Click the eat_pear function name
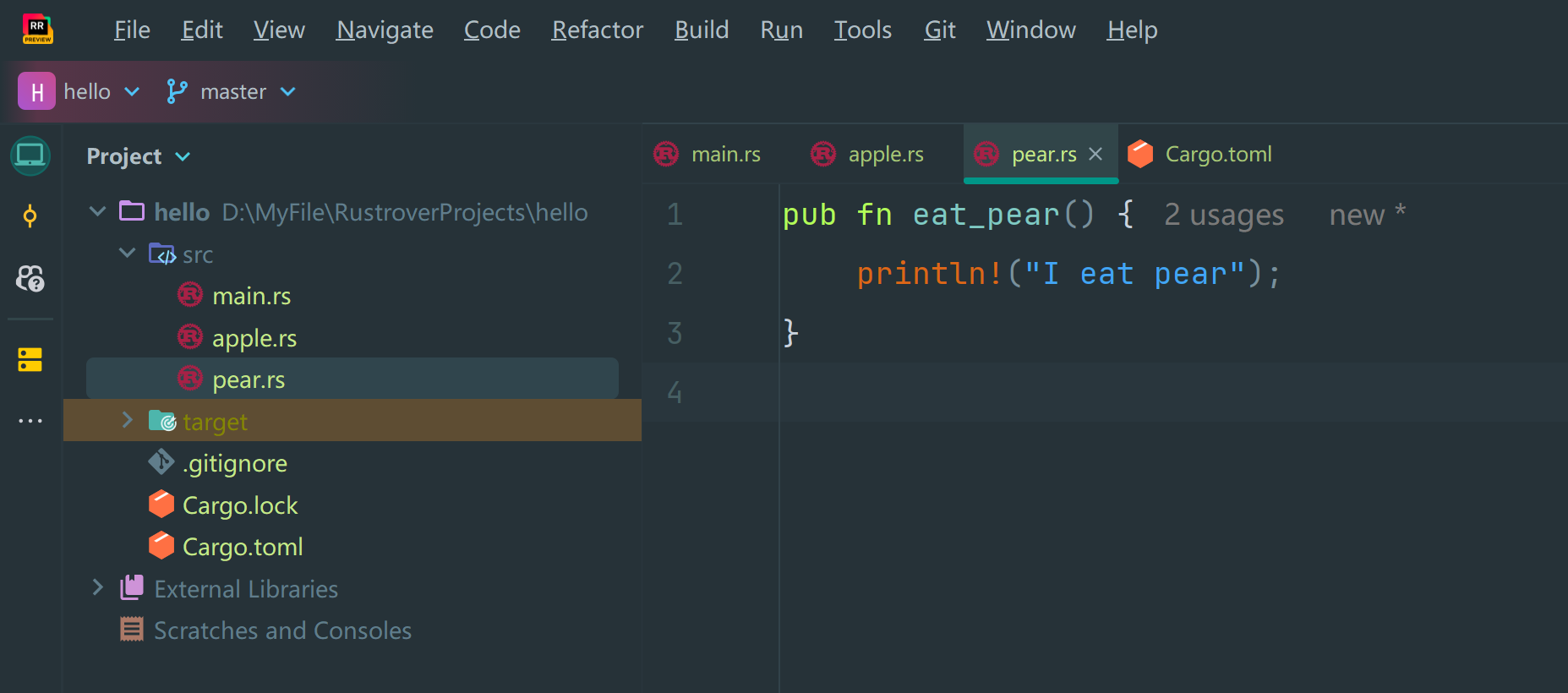 click(x=986, y=215)
